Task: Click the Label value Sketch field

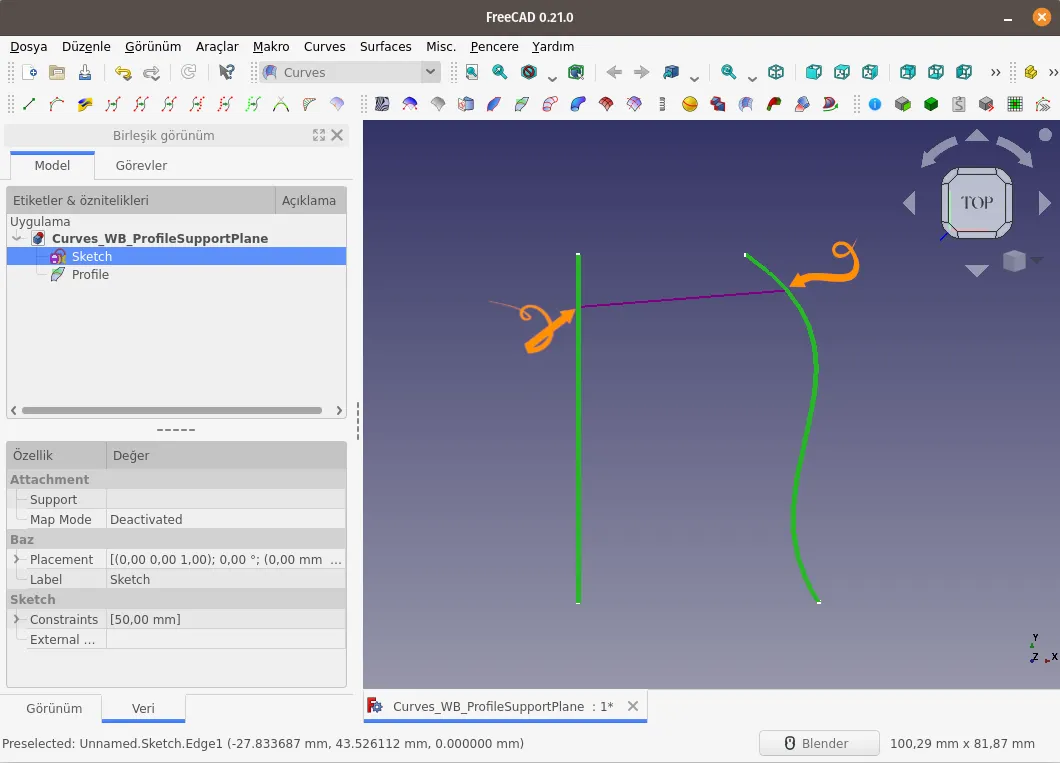Action: coord(226,580)
